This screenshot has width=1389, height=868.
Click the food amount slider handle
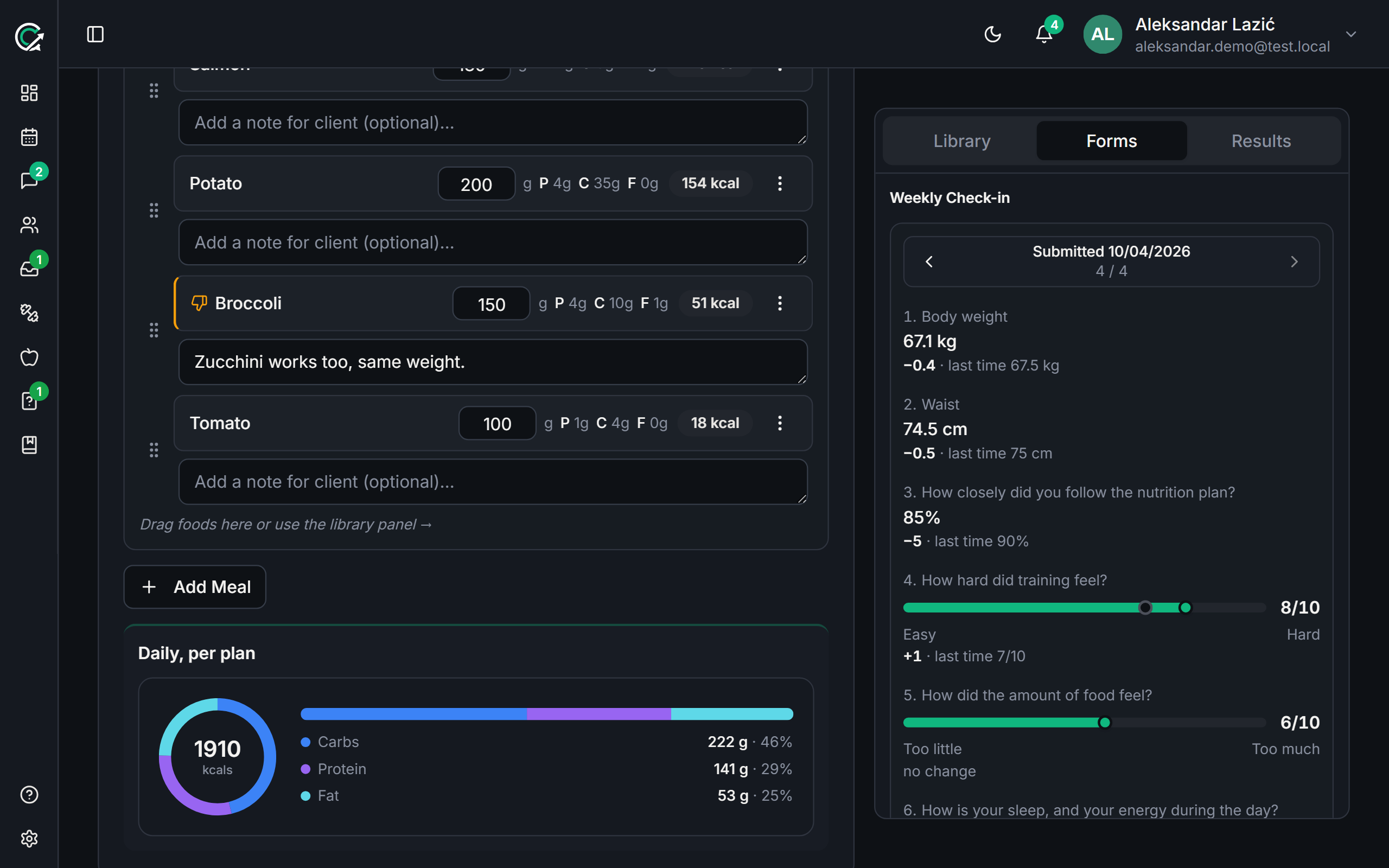pyautogui.click(x=1104, y=722)
